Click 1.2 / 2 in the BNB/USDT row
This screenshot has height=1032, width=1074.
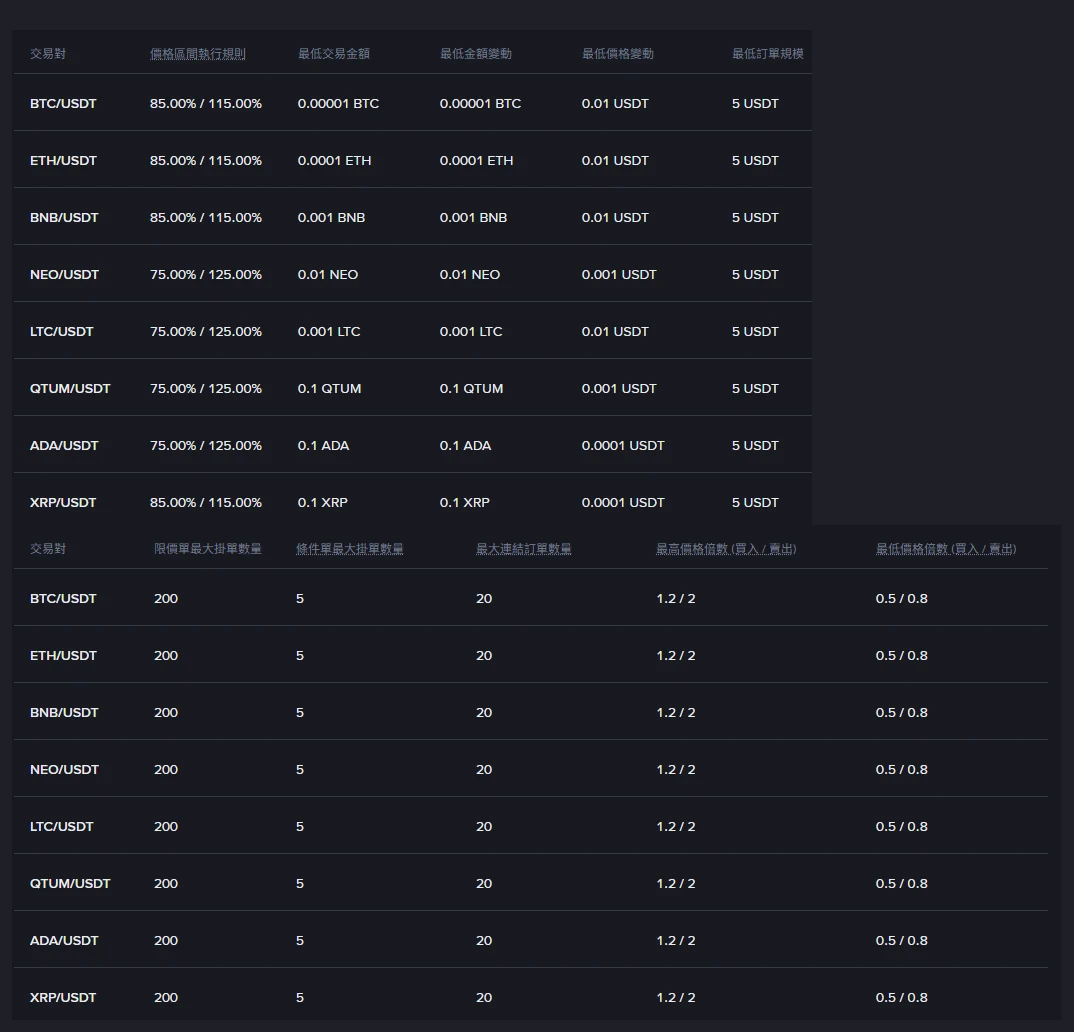point(675,712)
